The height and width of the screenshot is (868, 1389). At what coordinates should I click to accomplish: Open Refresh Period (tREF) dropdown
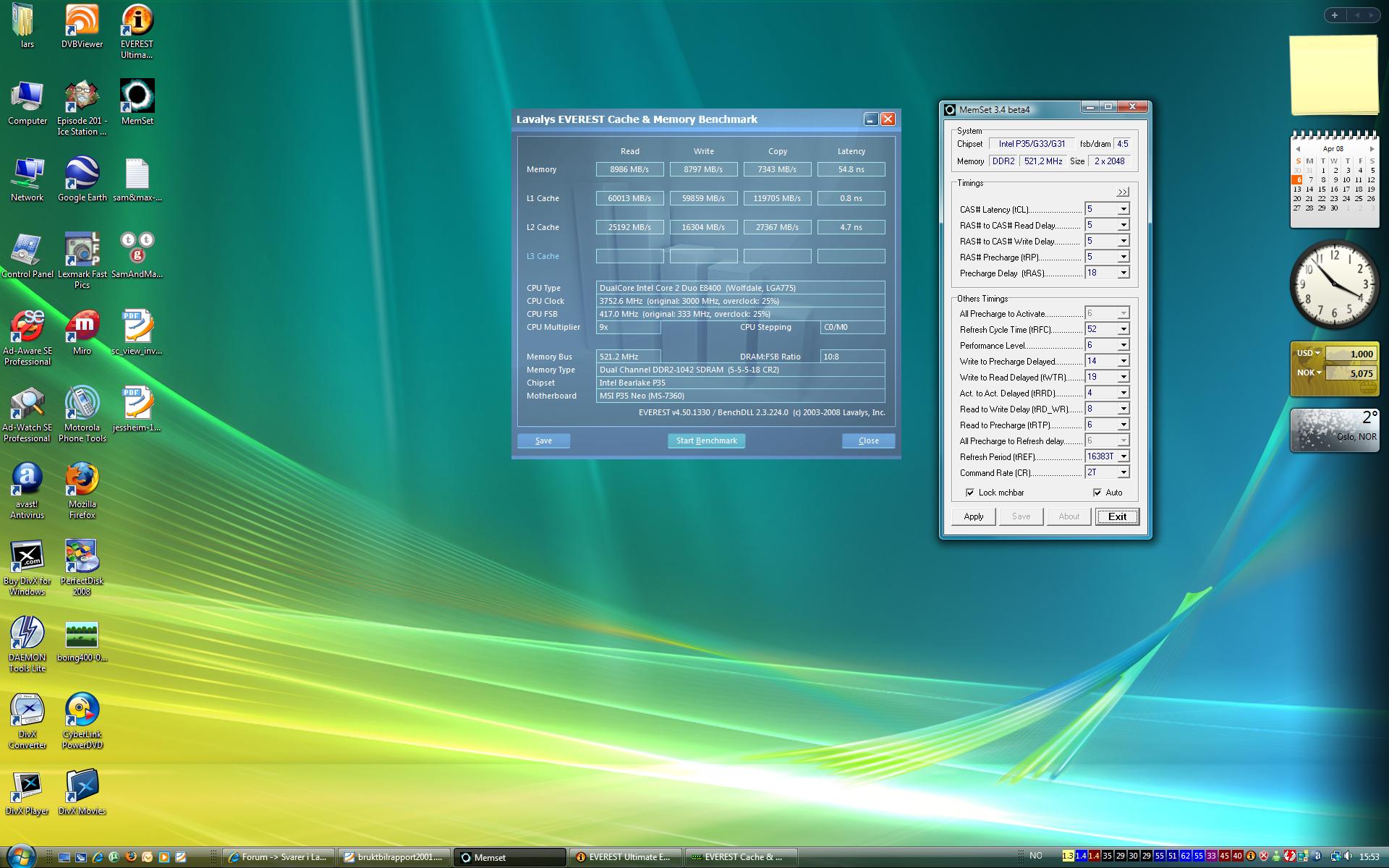coord(1123,456)
